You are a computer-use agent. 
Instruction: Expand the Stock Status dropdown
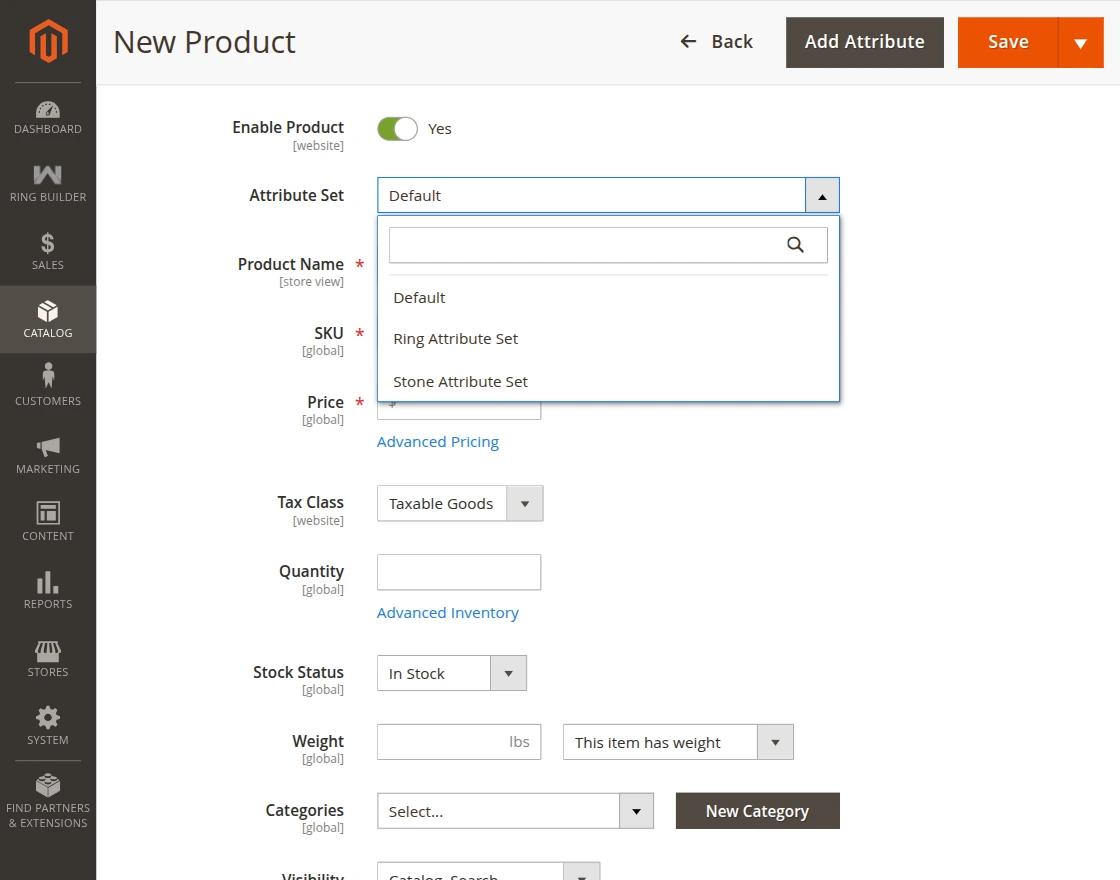point(508,673)
